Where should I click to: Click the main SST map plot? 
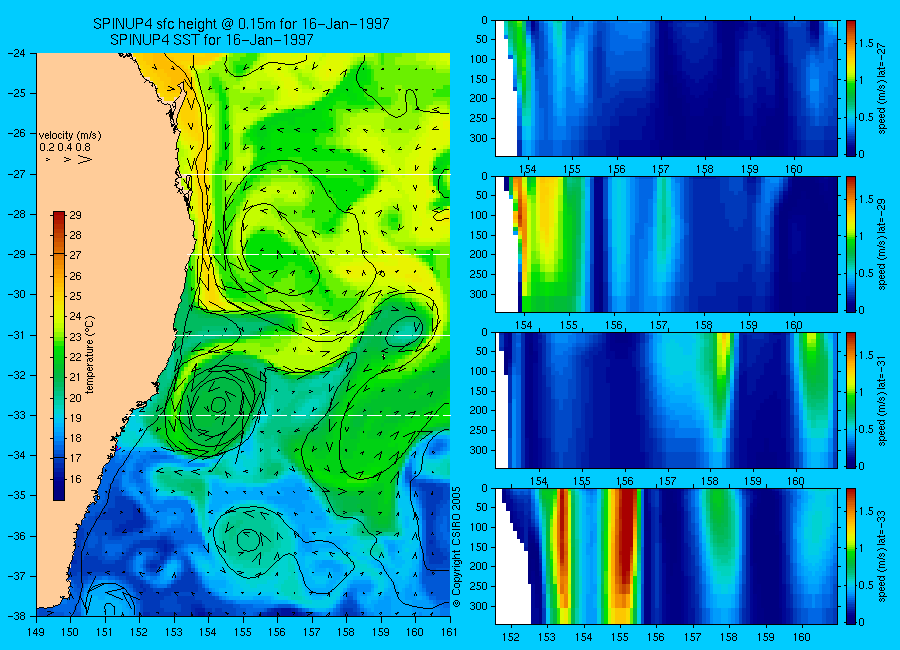coord(243,334)
